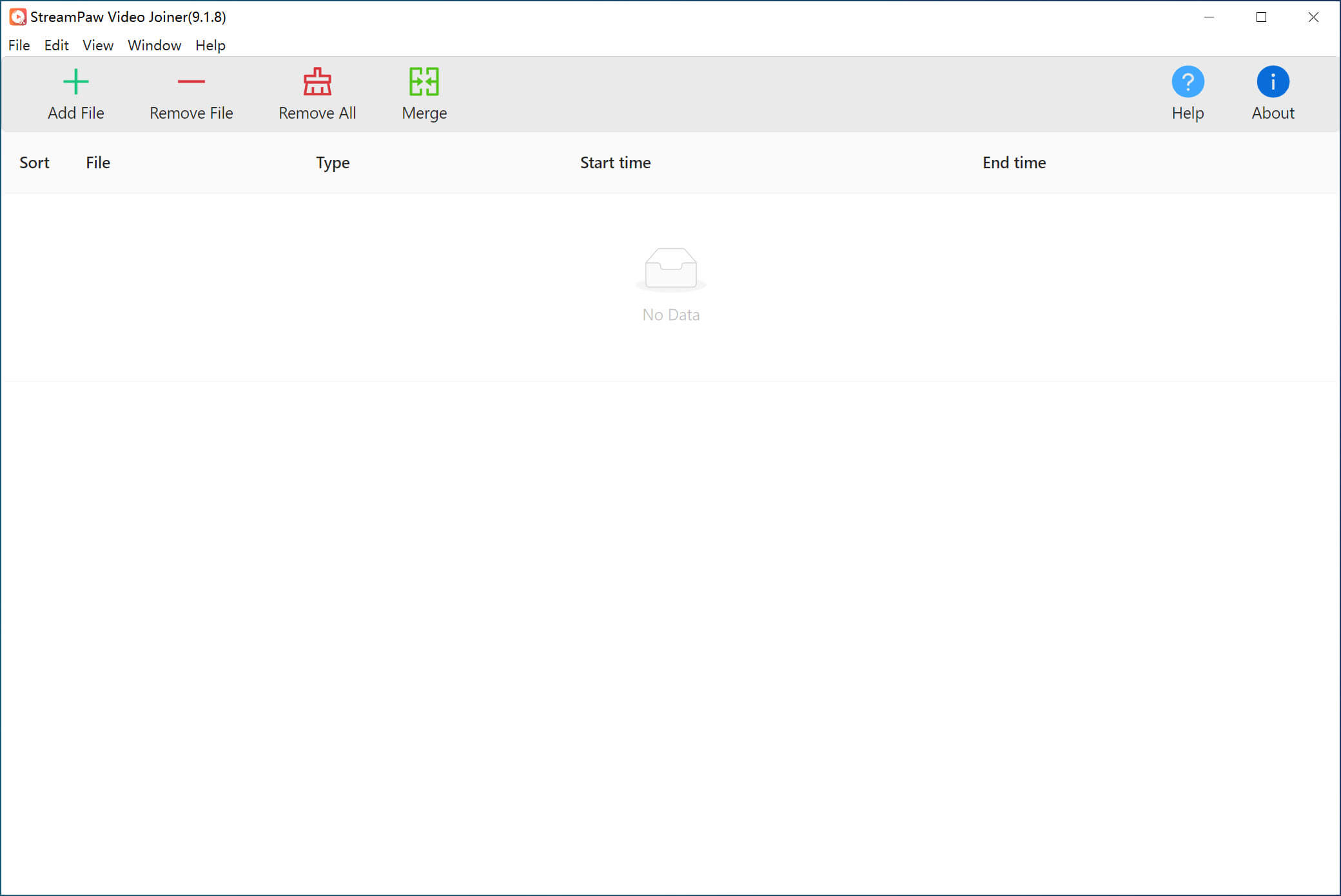This screenshot has height=896, width=1341.
Task: Click the Merge toolbar button label
Action: 424,113
